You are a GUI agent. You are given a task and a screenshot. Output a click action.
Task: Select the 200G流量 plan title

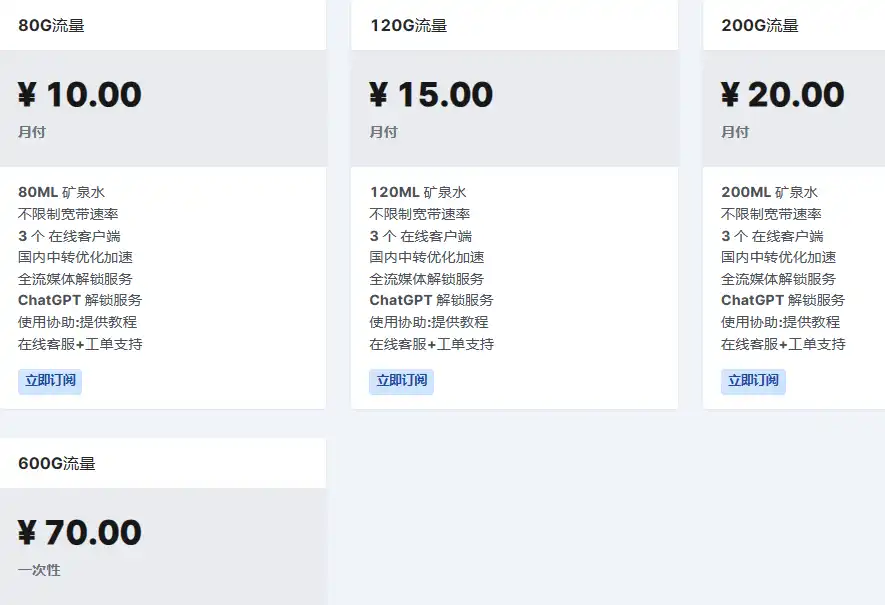760,26
